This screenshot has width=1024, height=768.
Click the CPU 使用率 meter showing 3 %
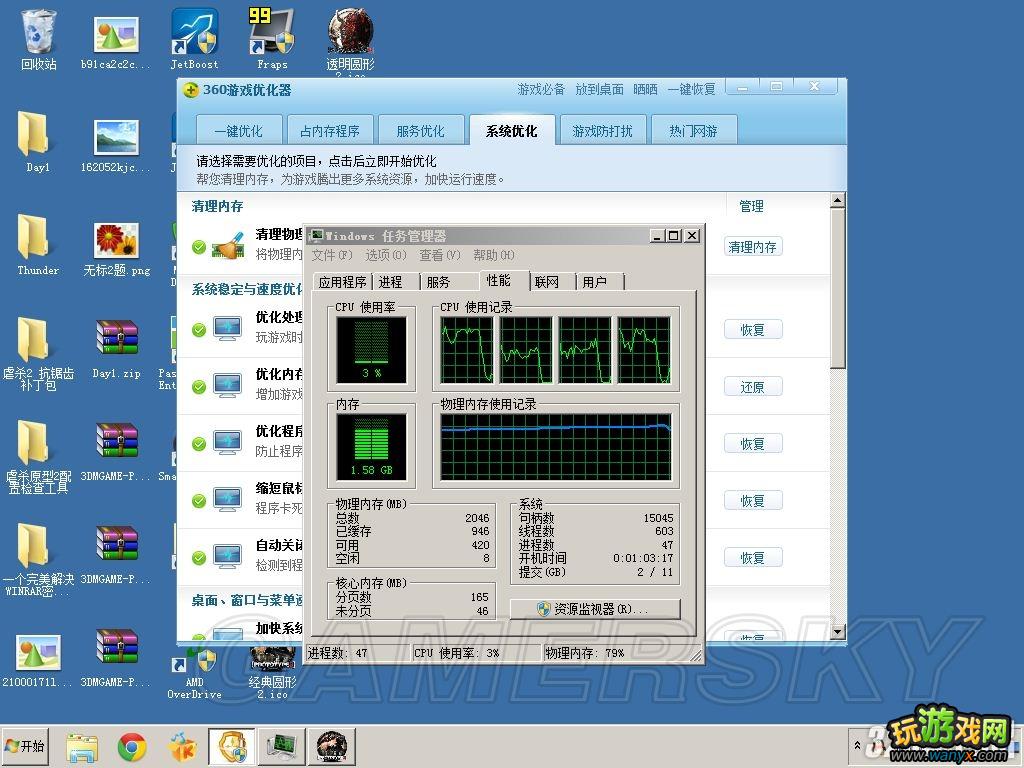point(371,350)
